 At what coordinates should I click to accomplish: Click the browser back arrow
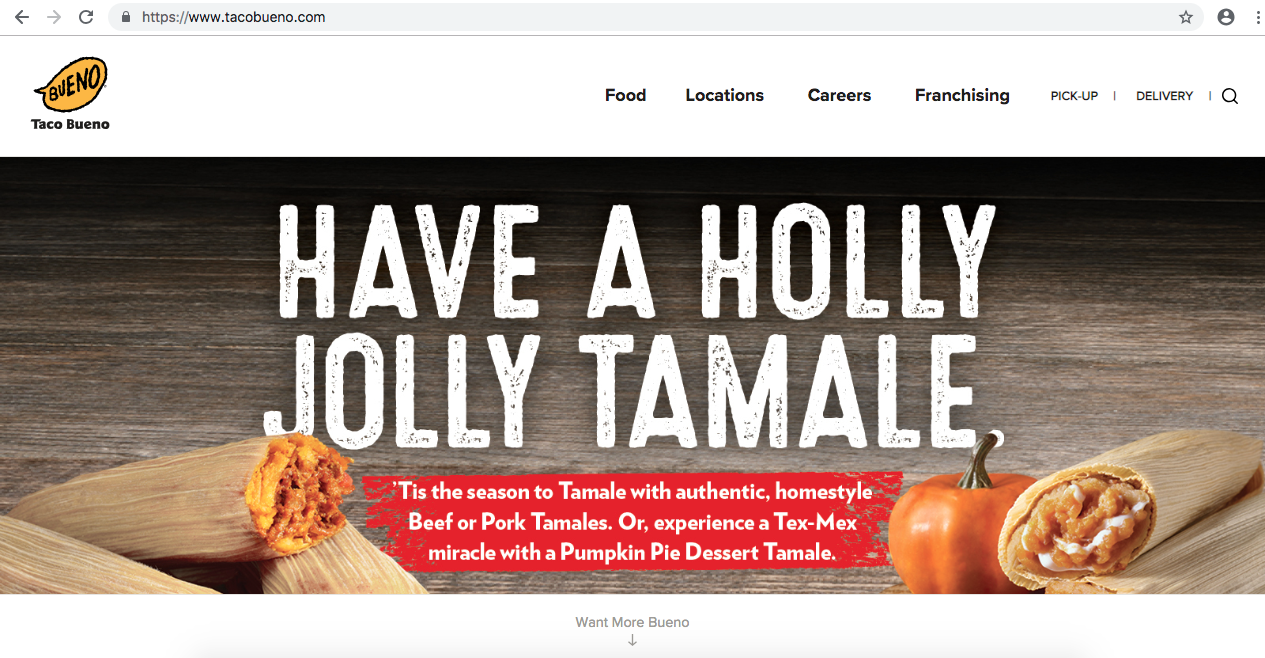click(x=22, y=17)
